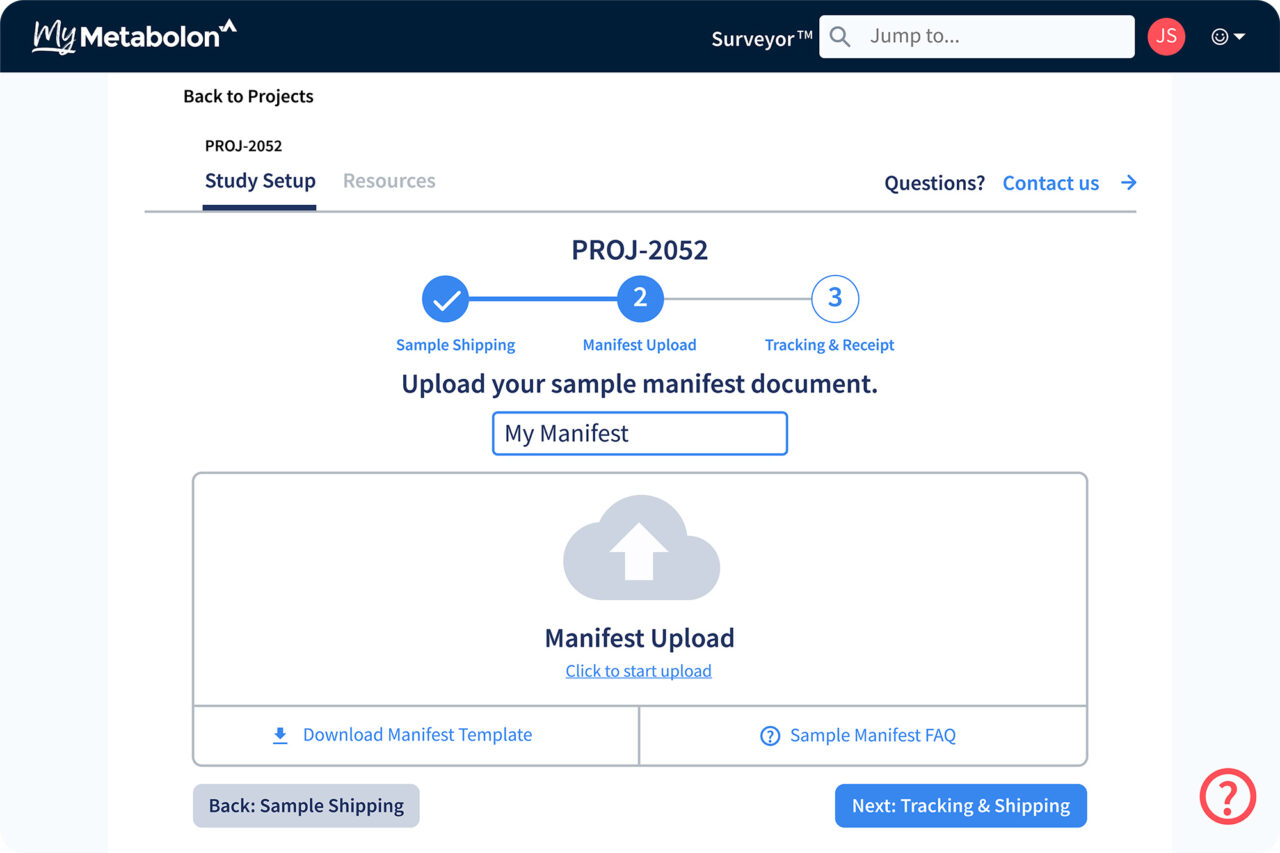
Task: Open help via the red question mark bubble
Action: [x=1228, y=797]
